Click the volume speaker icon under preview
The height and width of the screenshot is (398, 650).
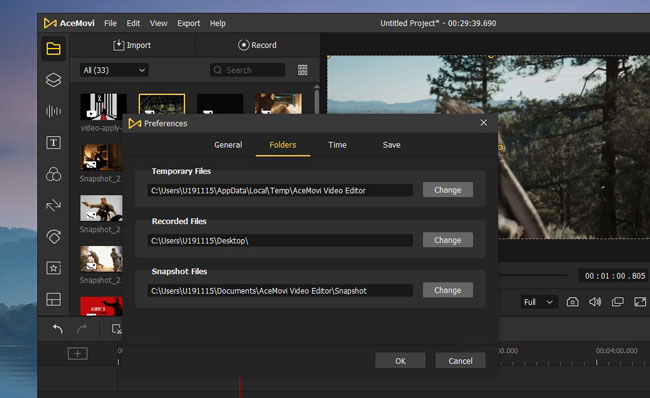pyautogui.click(x=595, y=302)
